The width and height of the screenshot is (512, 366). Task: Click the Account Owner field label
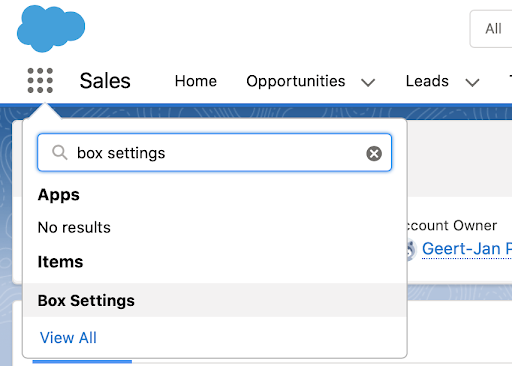pyautogui.click(x=451, y=226)
